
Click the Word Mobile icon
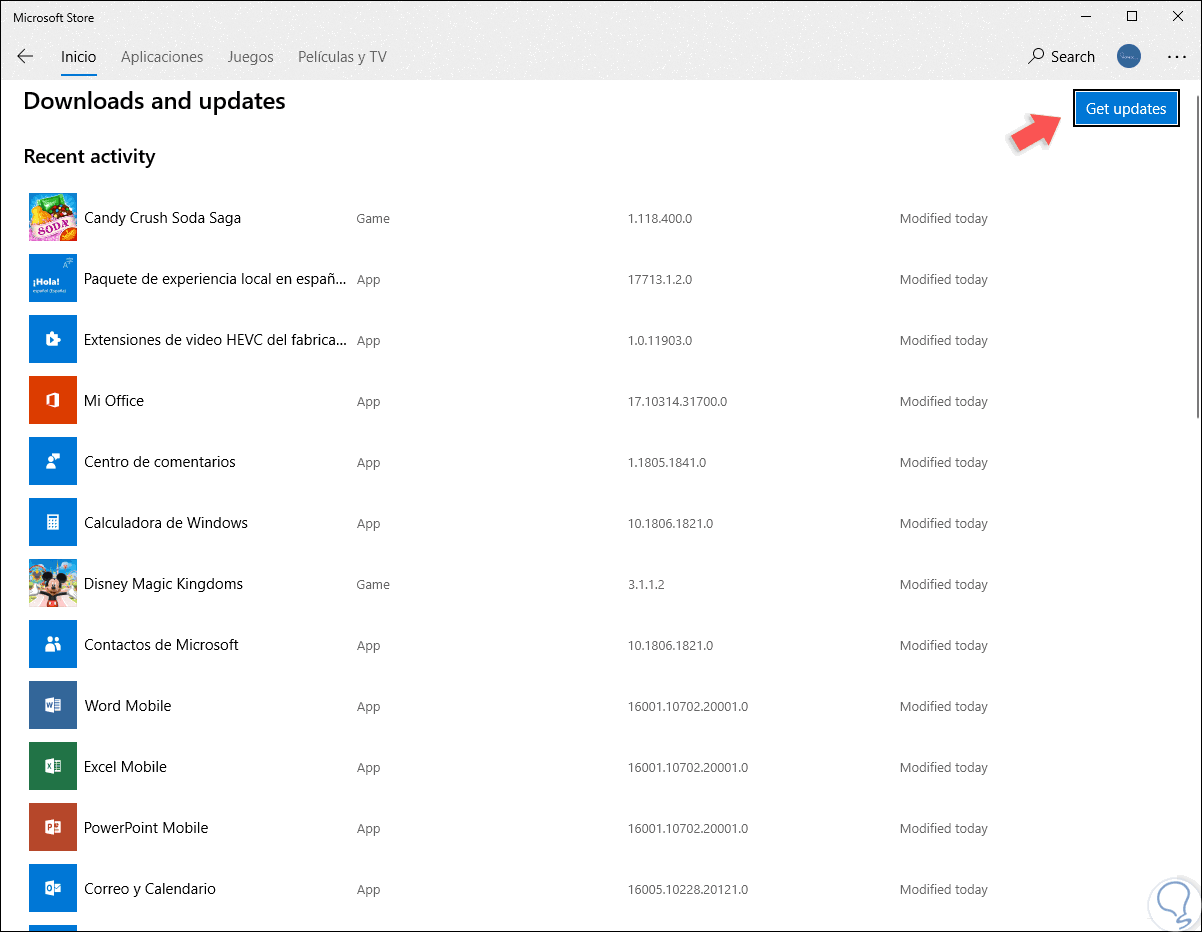pos(53,706)
